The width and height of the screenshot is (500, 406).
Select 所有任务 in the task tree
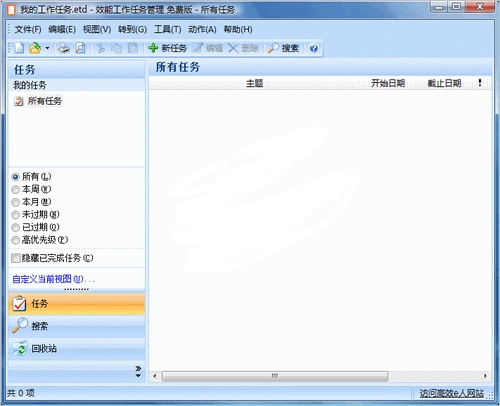(44, 101)
